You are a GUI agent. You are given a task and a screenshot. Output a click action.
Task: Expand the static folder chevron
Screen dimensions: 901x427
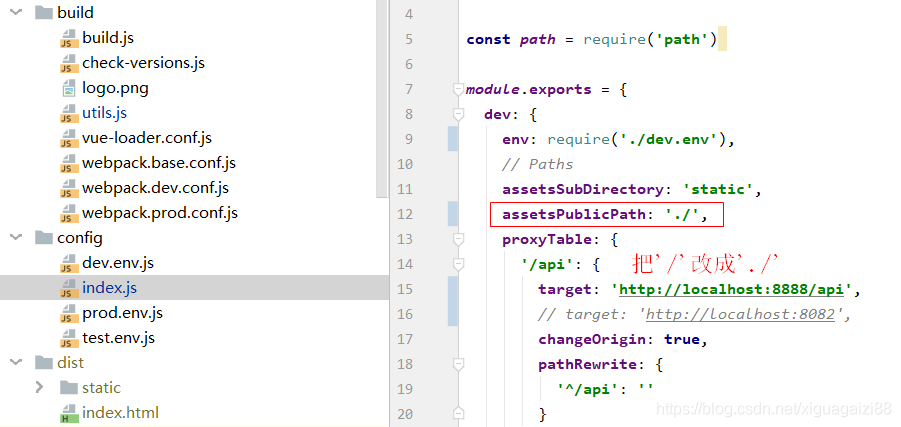pyautogui.click(x=39, y=387)
